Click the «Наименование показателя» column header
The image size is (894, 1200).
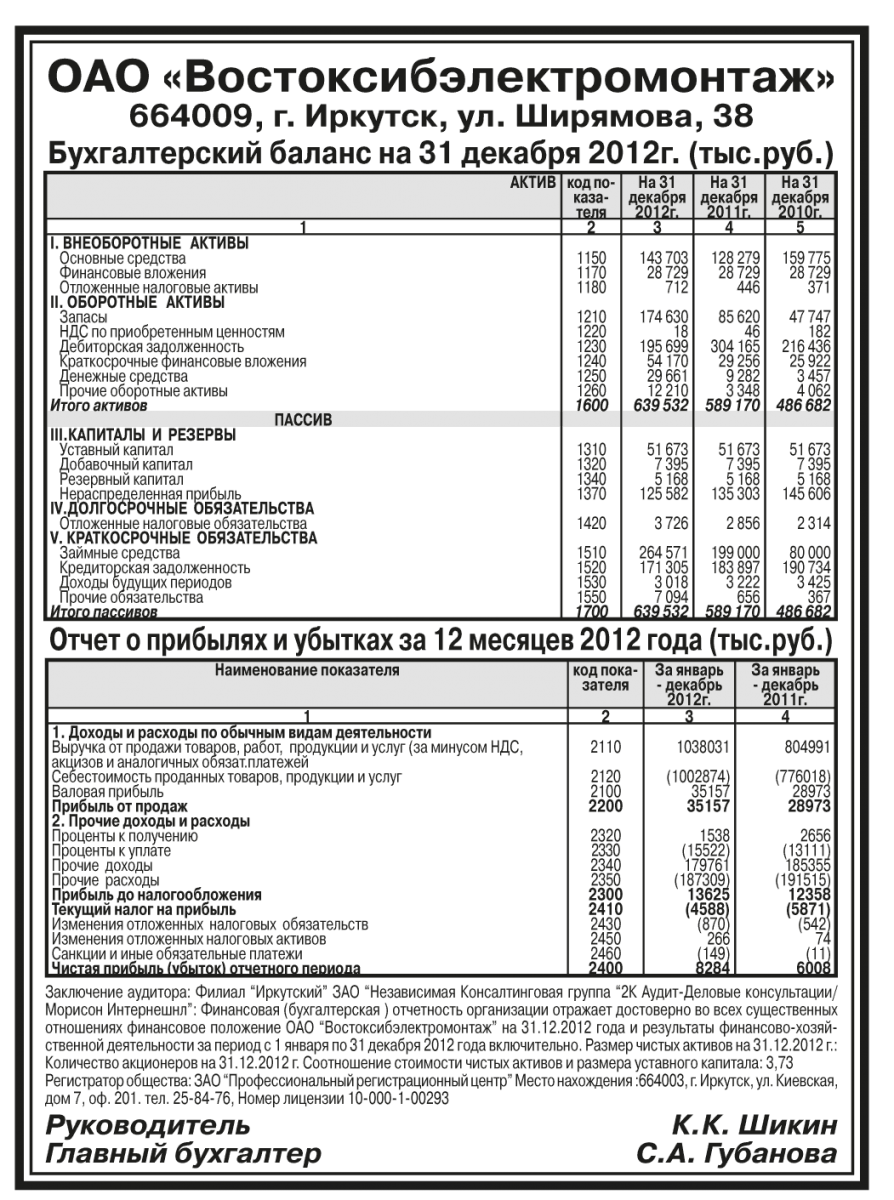click(306, 670)
